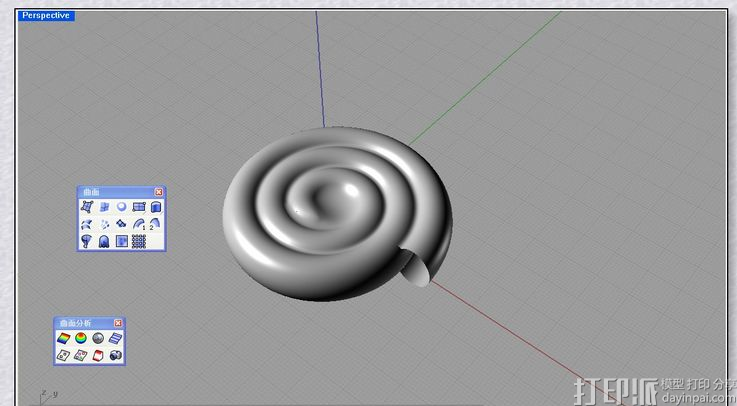The width and height of the screenshot is (737, 406).
Task: Click colored-dots sheet icon in analysis panel
Action: (x=81, y=355)
